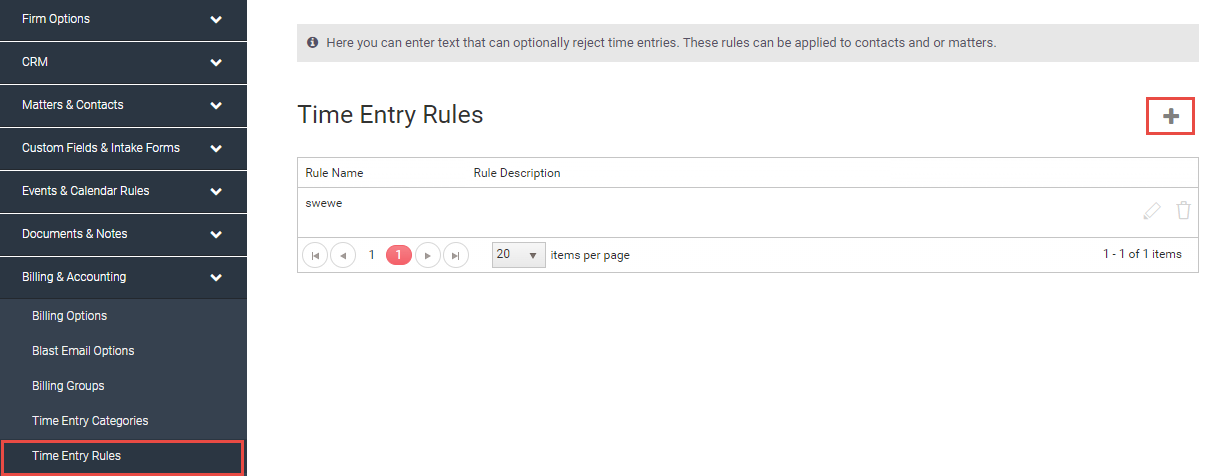Screen dimensions: 1212x476
Task: Open the items per page dropdown
Action: point(519,255)
